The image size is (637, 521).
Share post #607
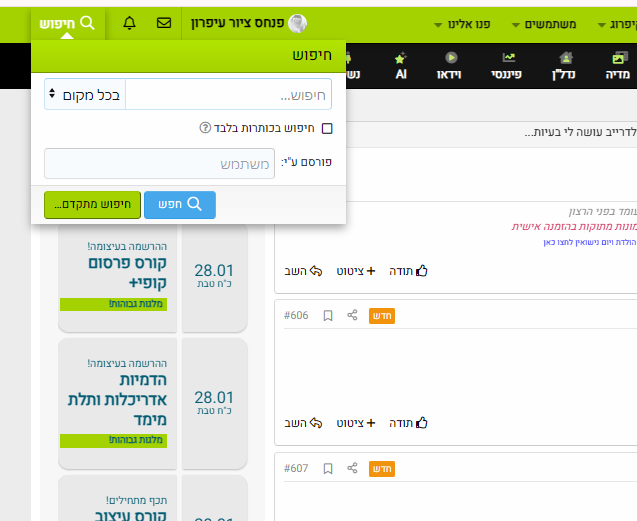(352, 468)
